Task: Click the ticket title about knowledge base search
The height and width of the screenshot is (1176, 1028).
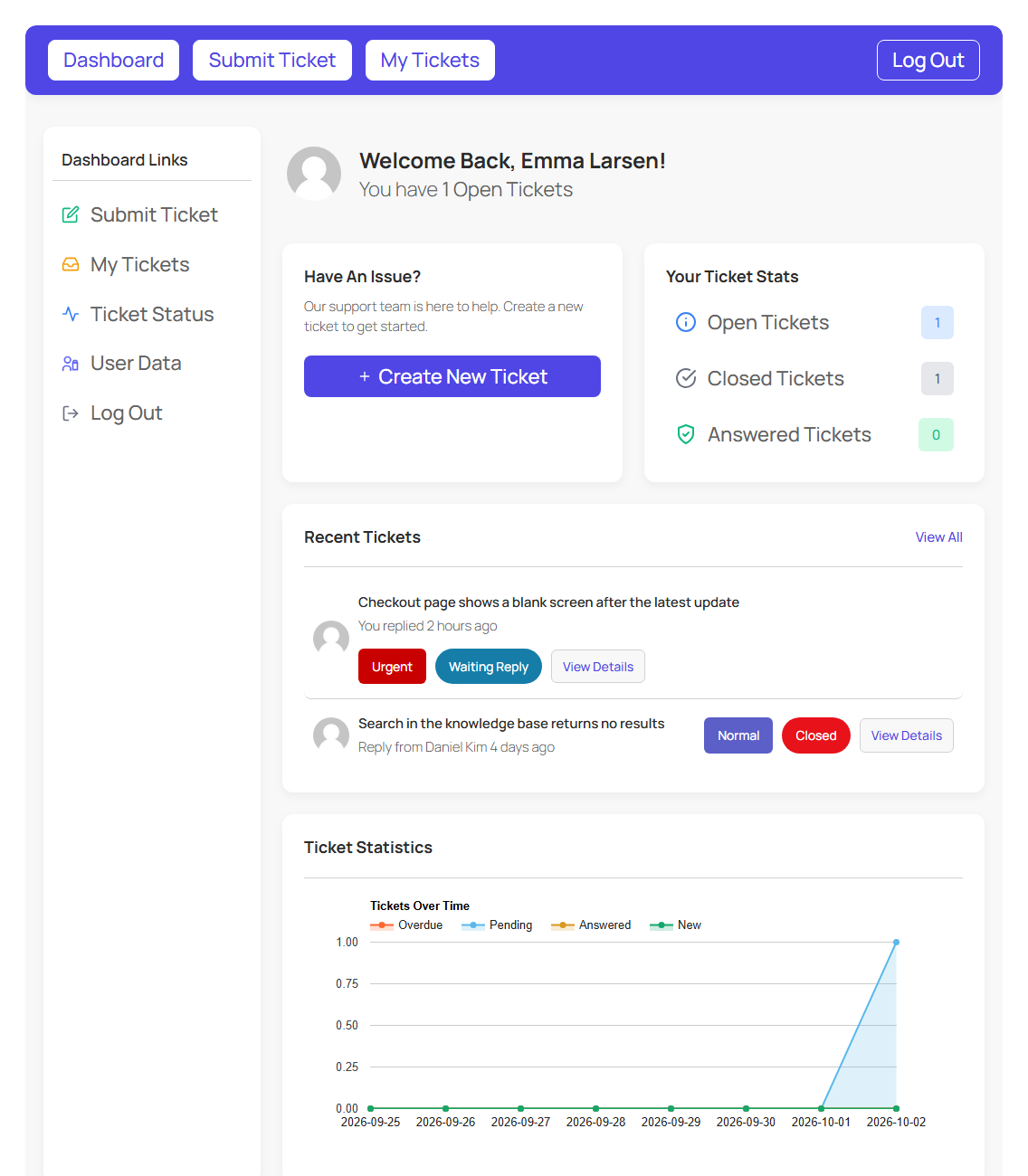Action: pos(511,724)
